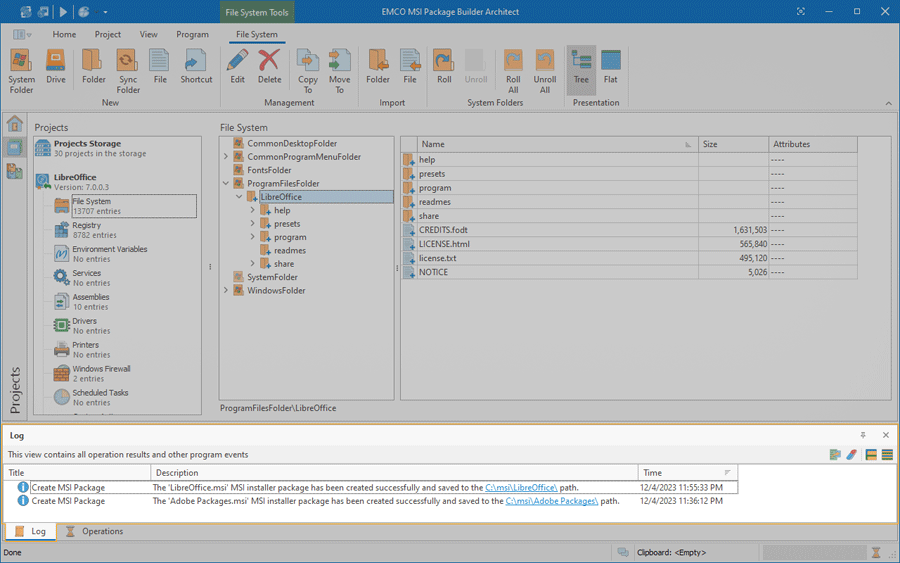The width and height of the screenshot is (900, 563).
Task: Select SystemFolder in file tree
Action: pos(272,277)
